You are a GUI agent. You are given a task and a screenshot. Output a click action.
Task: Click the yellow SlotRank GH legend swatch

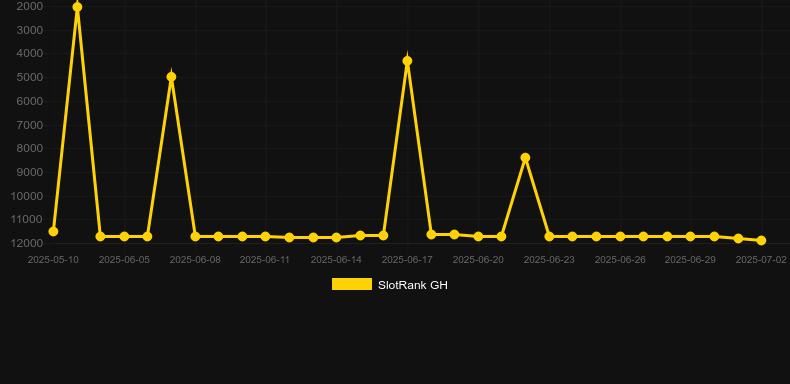click(x=352, y=284)
